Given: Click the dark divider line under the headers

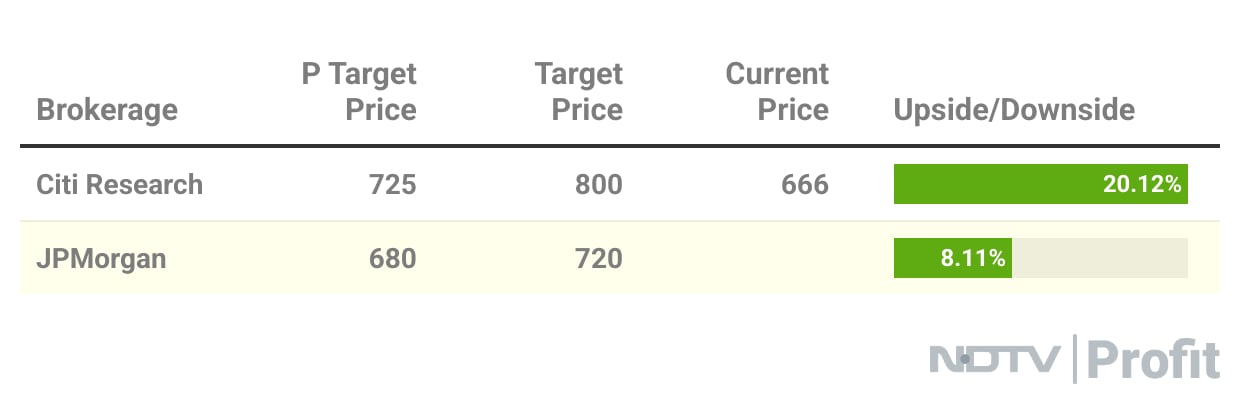Looking at the screenshot, I should click(620, 147).
